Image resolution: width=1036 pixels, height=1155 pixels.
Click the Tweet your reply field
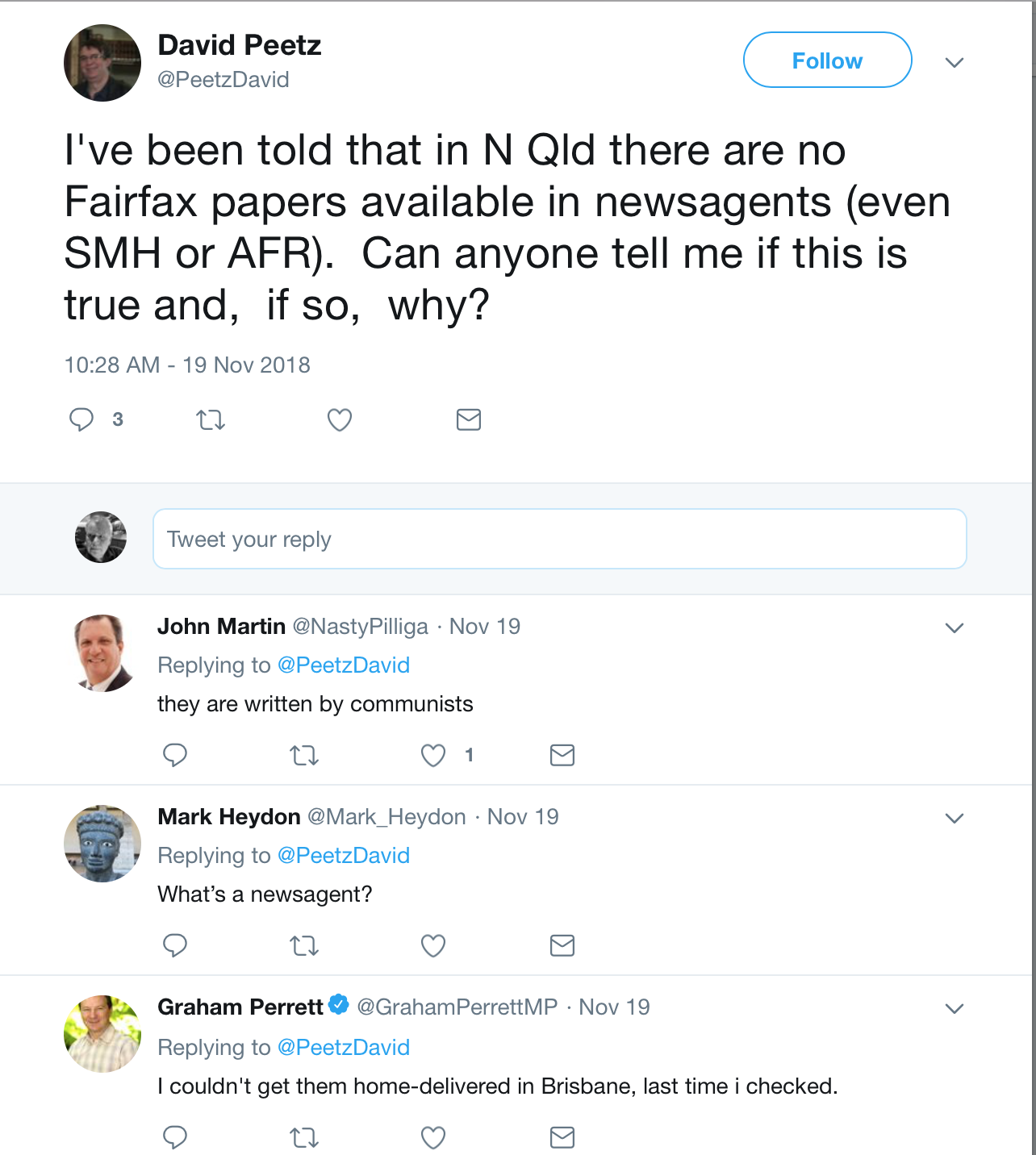[x=559, y=539]
